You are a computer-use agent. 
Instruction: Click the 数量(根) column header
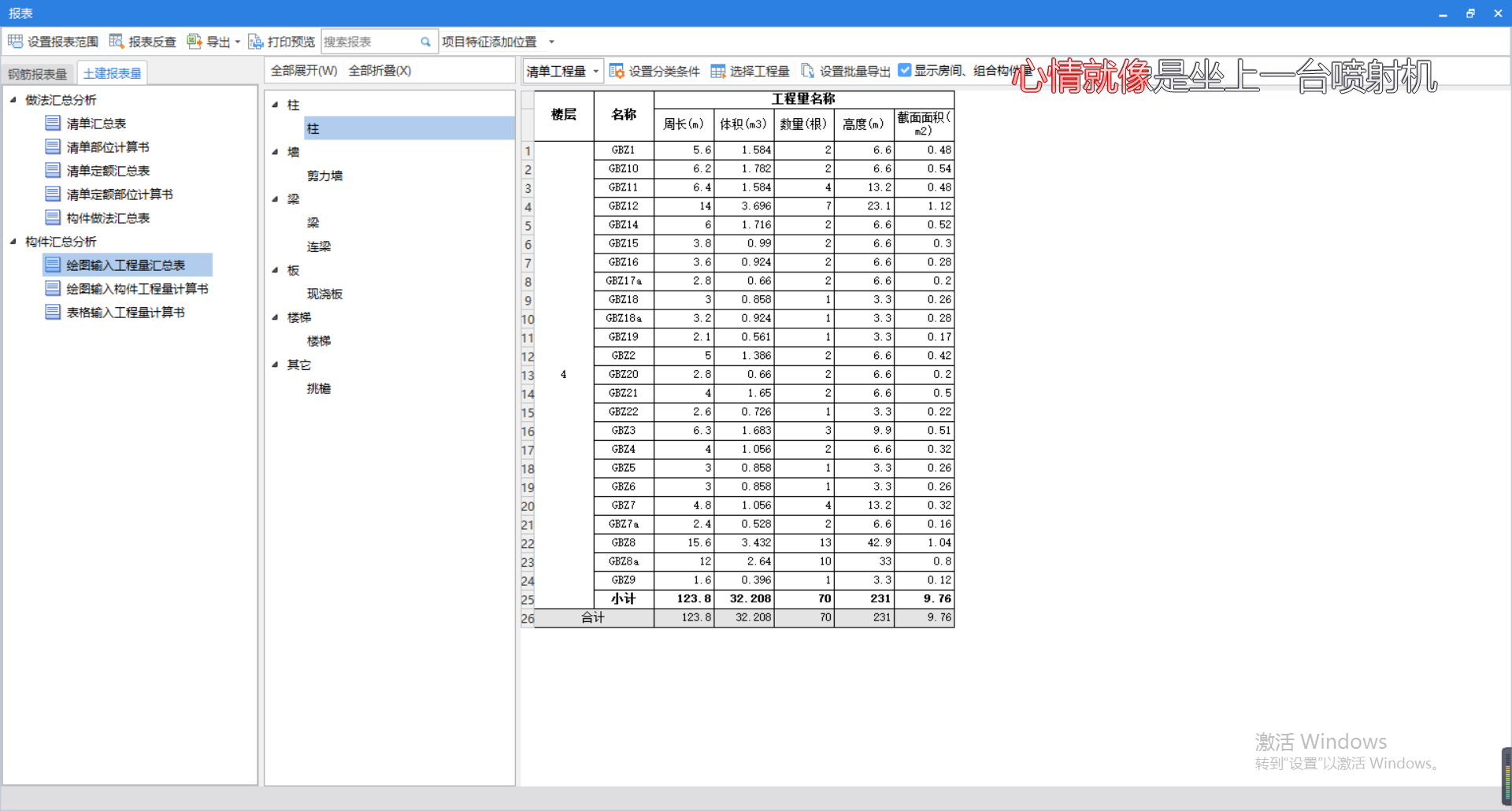(x=803, y=124)
